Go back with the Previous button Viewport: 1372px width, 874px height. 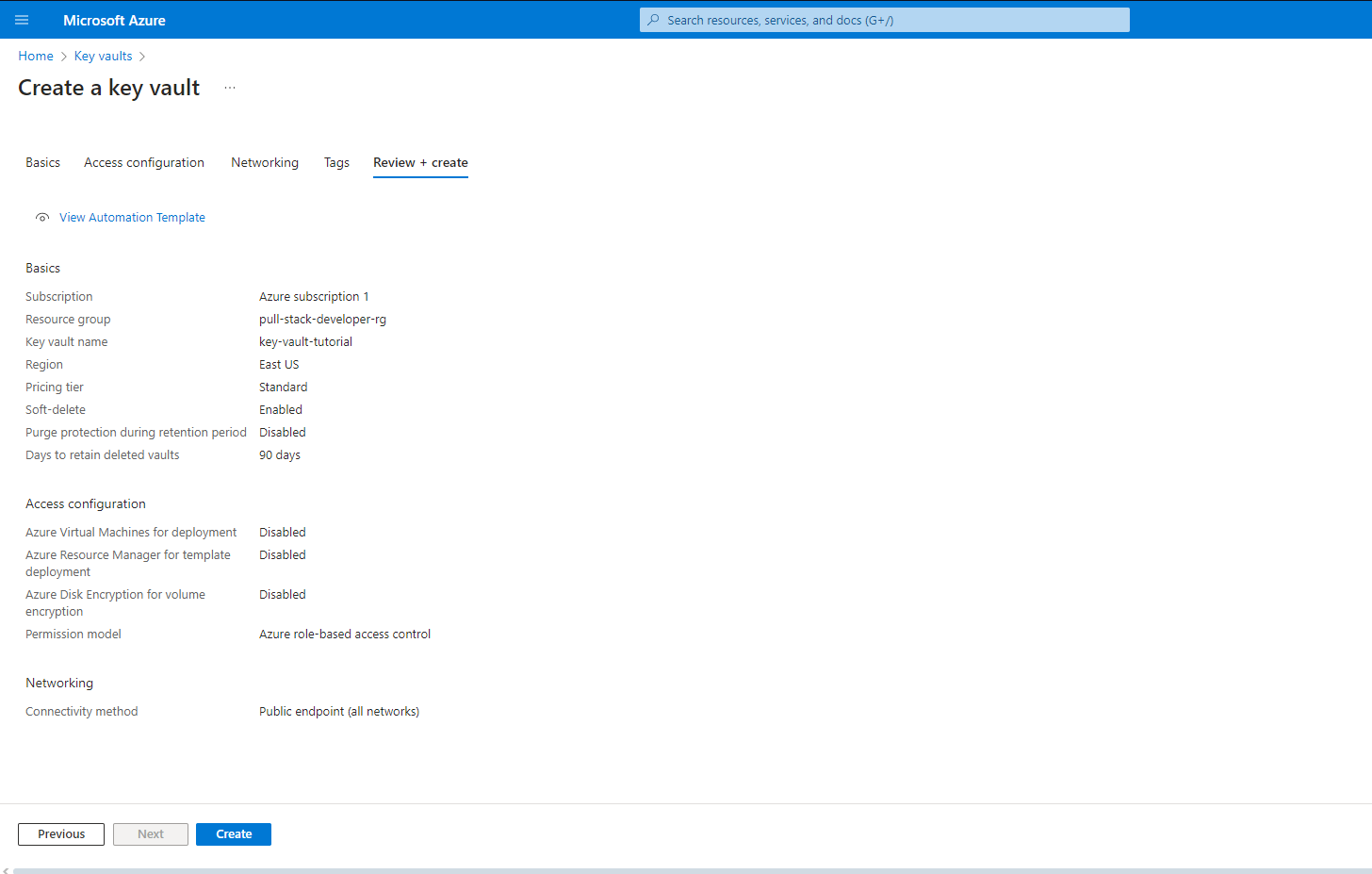[61, 834]
